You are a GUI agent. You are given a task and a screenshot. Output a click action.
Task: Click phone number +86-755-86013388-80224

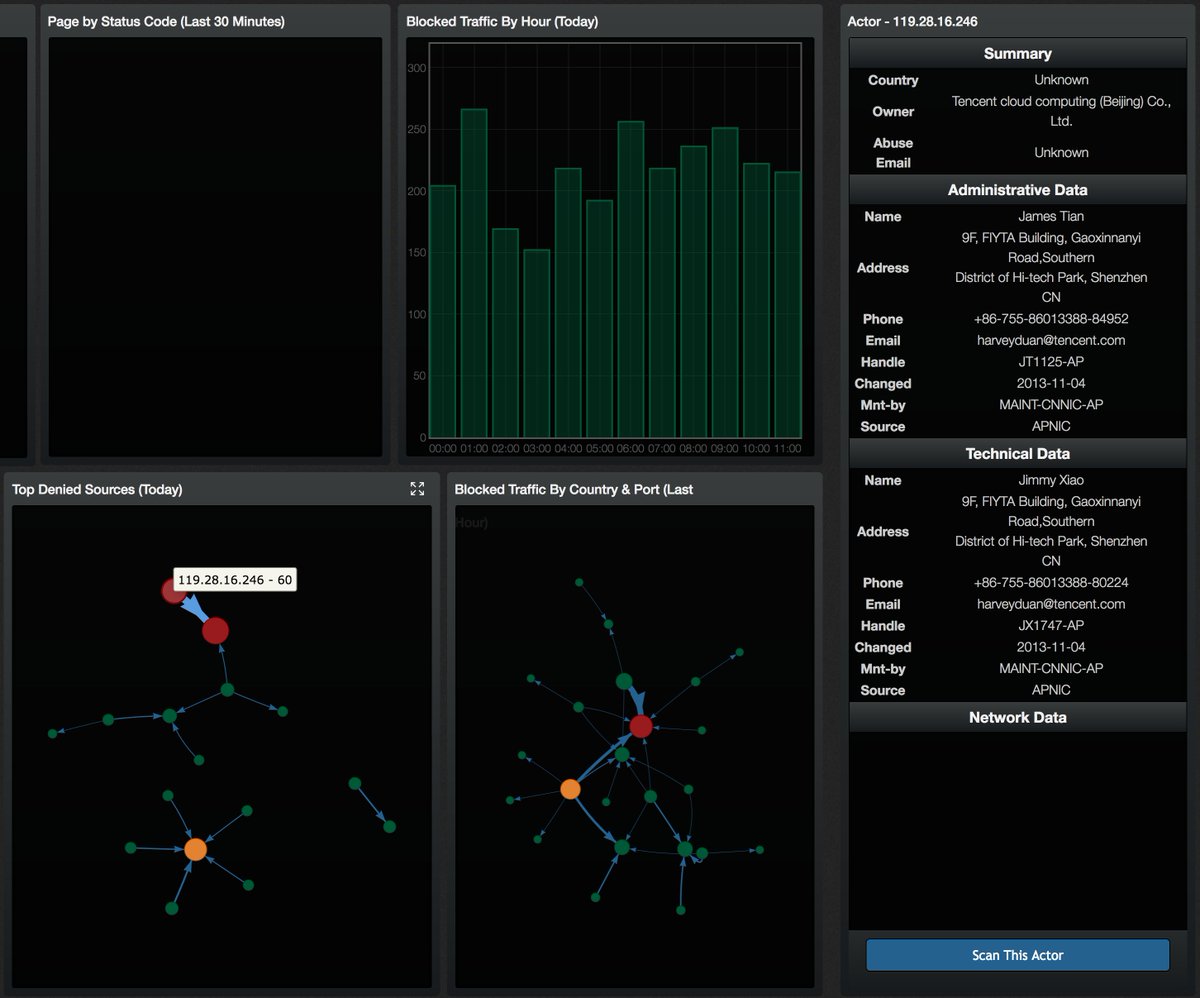pos(1051,583)
